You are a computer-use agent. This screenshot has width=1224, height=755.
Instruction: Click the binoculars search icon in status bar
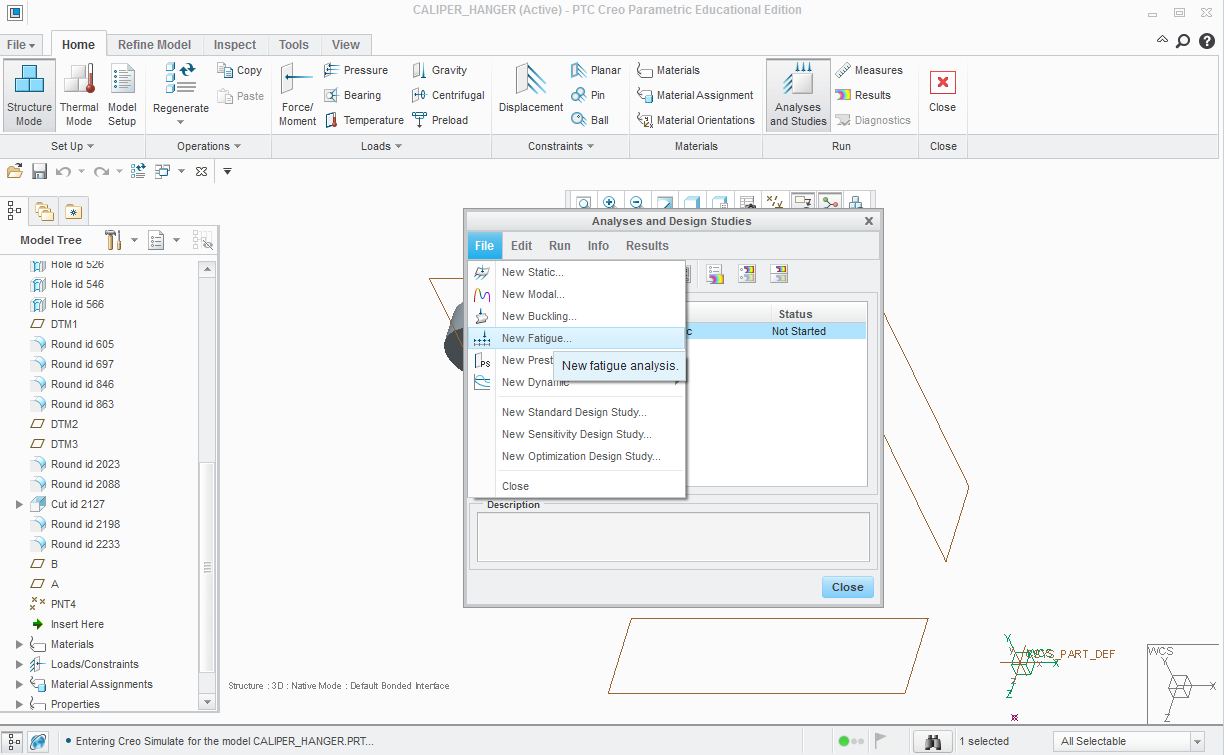934,741
